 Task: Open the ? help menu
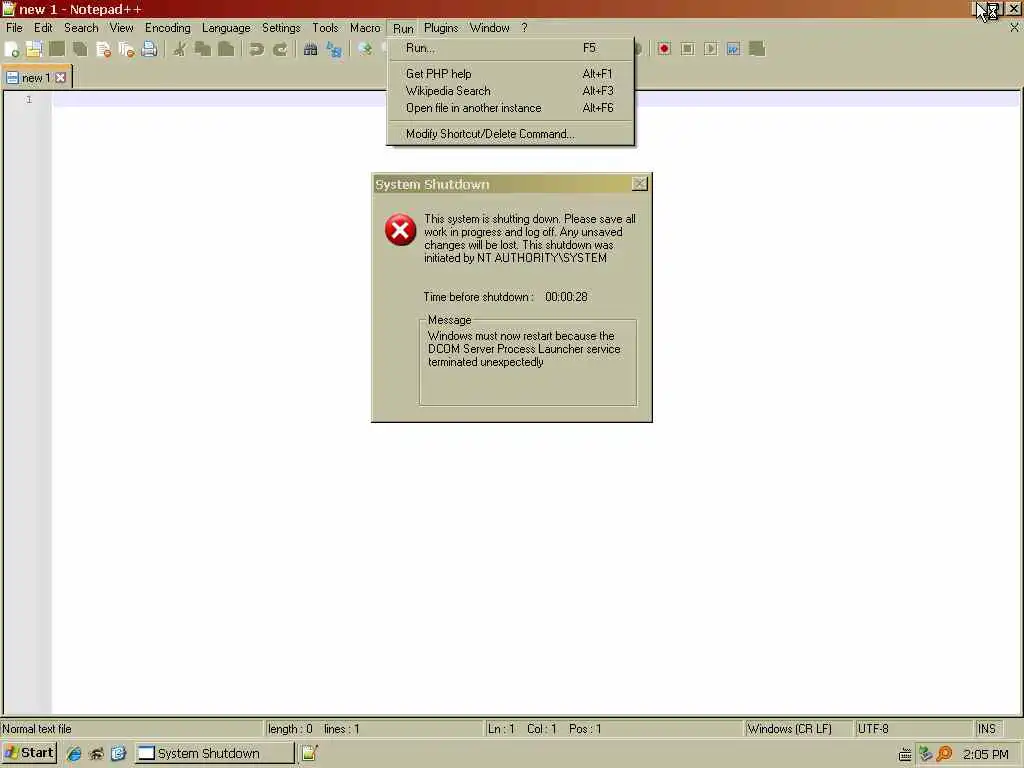point(524,28)
